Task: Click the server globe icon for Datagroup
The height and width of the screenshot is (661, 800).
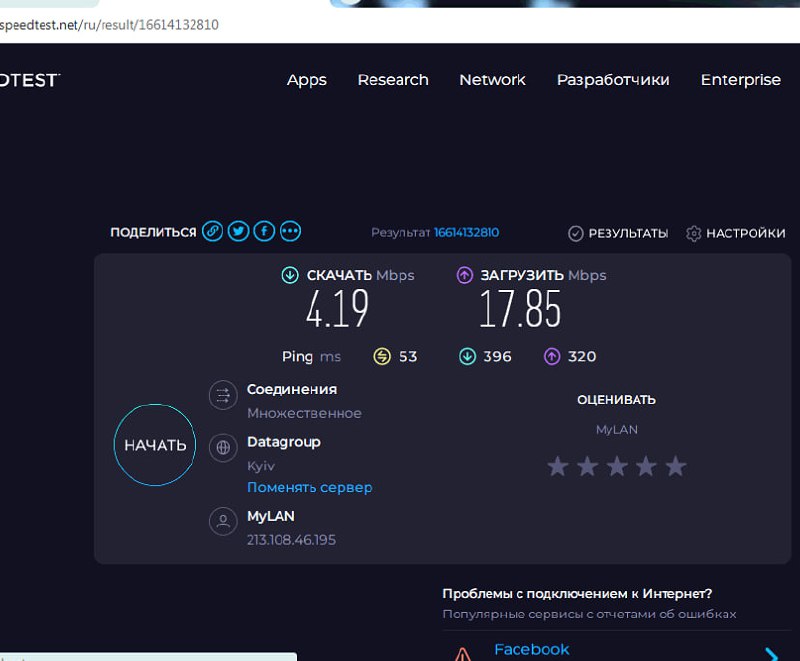Action: point(223,448)
